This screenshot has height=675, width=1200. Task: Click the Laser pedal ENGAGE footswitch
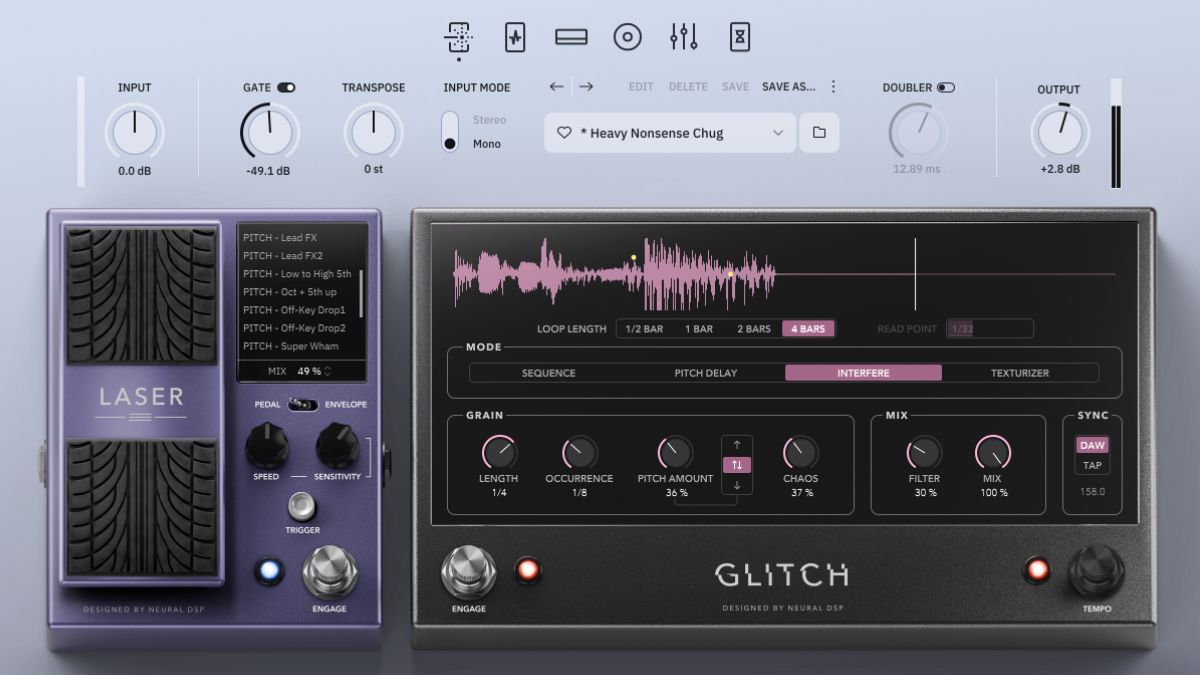tap(330, 572)
